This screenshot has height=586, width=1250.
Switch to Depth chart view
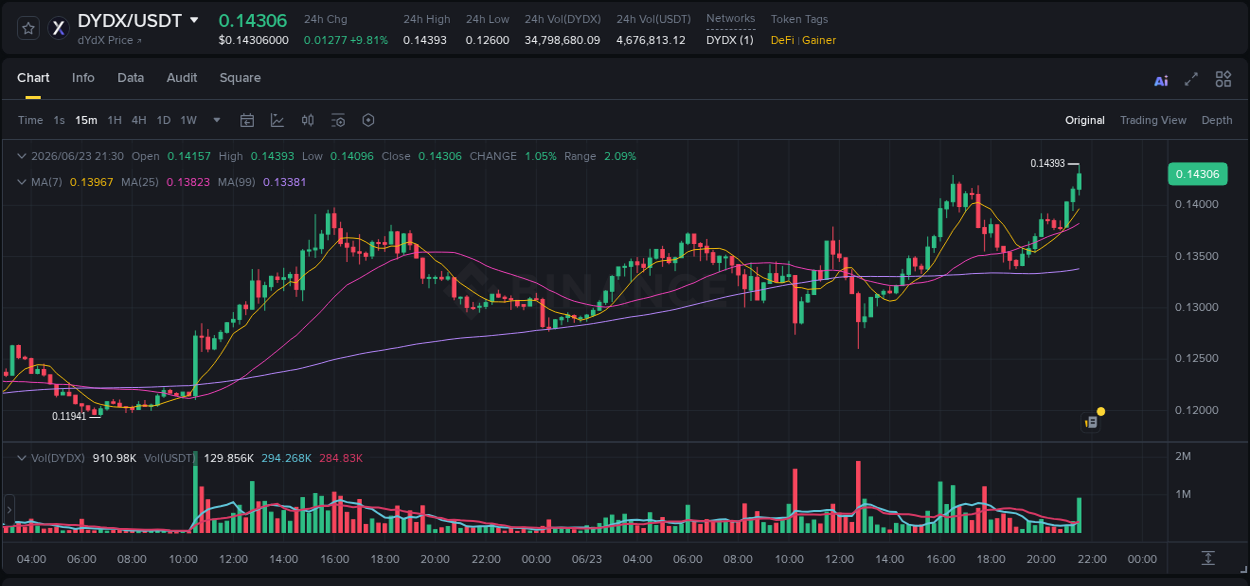point(1217,120)
